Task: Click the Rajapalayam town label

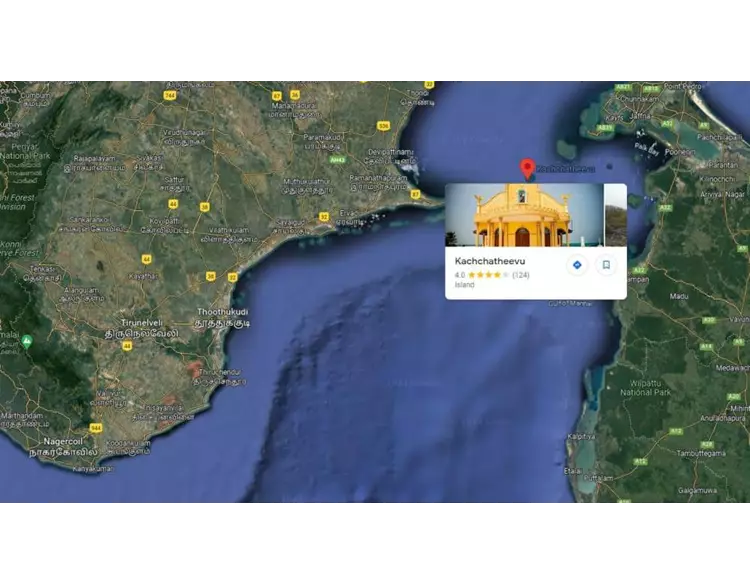Action: (93, 158)
